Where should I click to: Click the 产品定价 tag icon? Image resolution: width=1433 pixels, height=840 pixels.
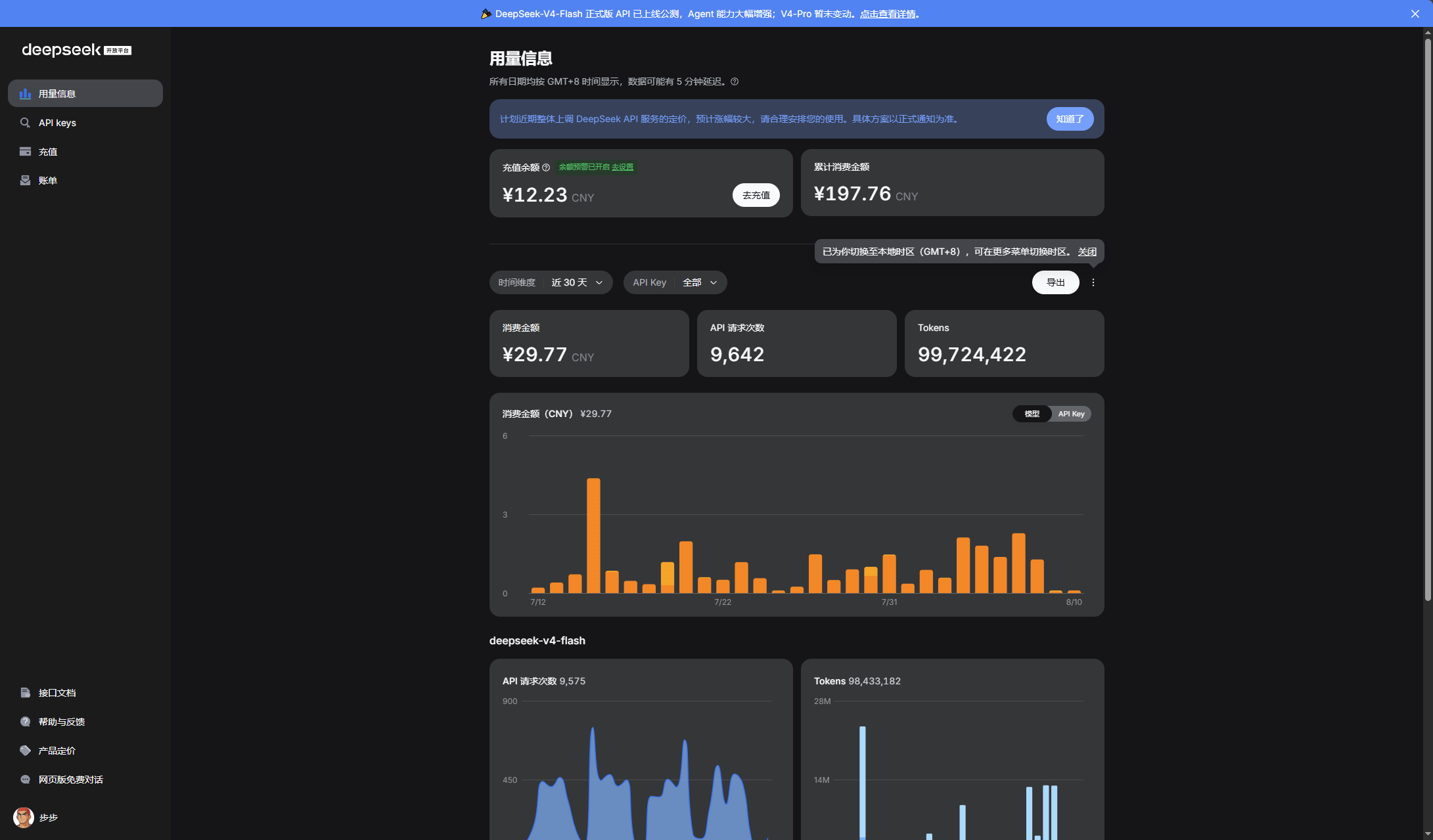click(25, 751)
